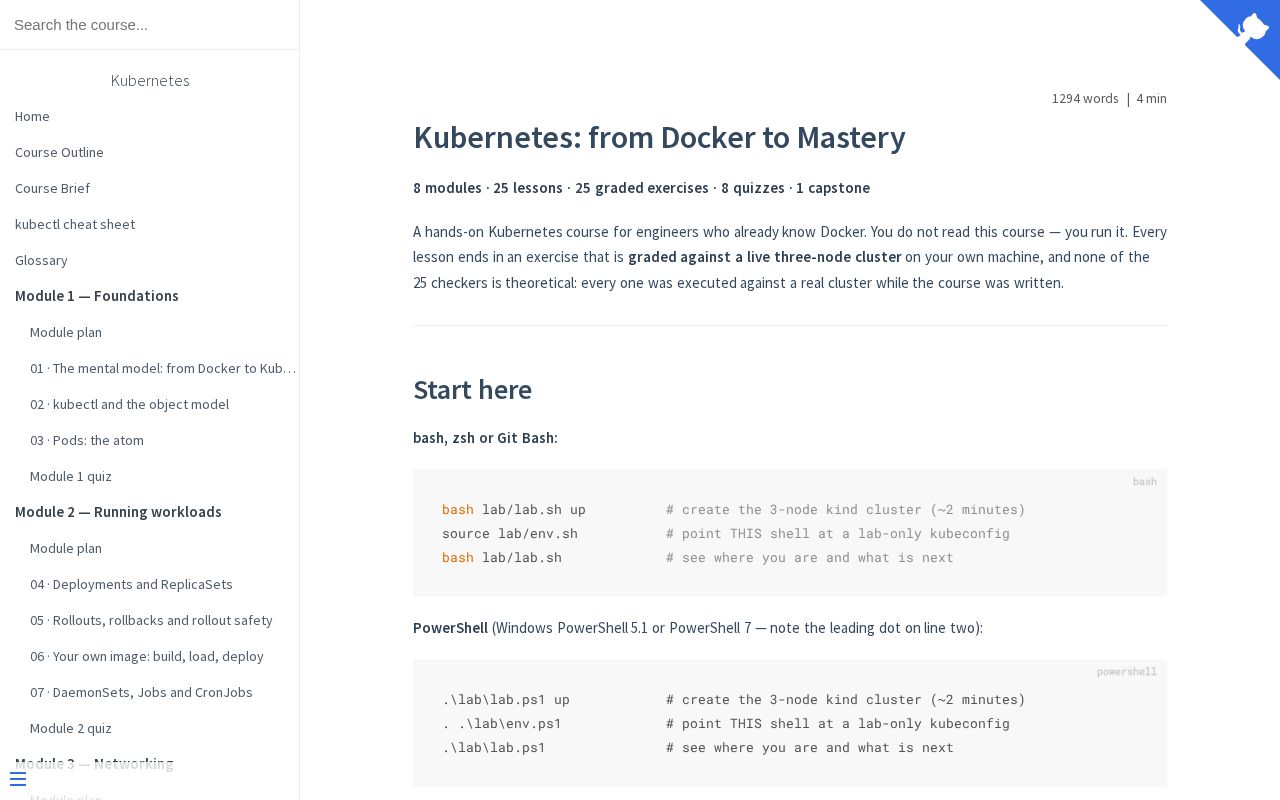
Task: Open Module plan under Module 2
Action: tap(66, 548)
